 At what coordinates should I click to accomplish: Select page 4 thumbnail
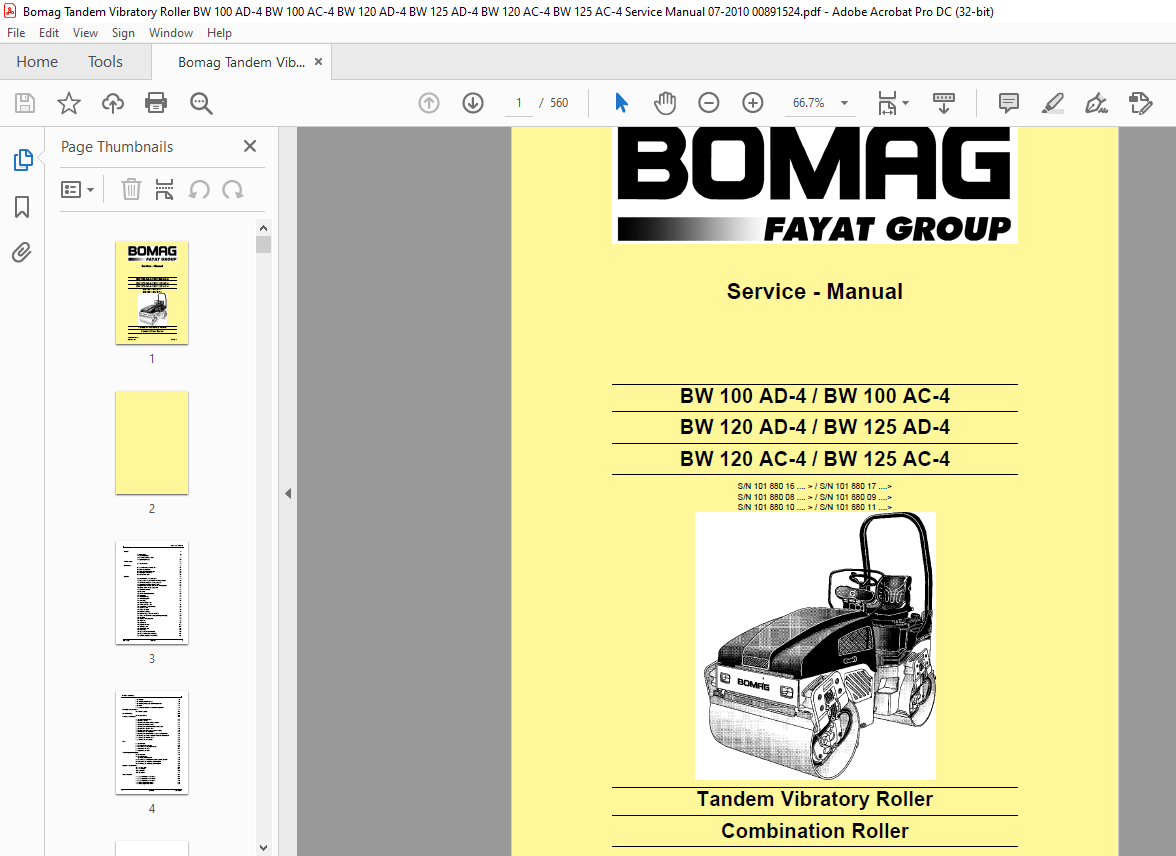coord(152,743)
